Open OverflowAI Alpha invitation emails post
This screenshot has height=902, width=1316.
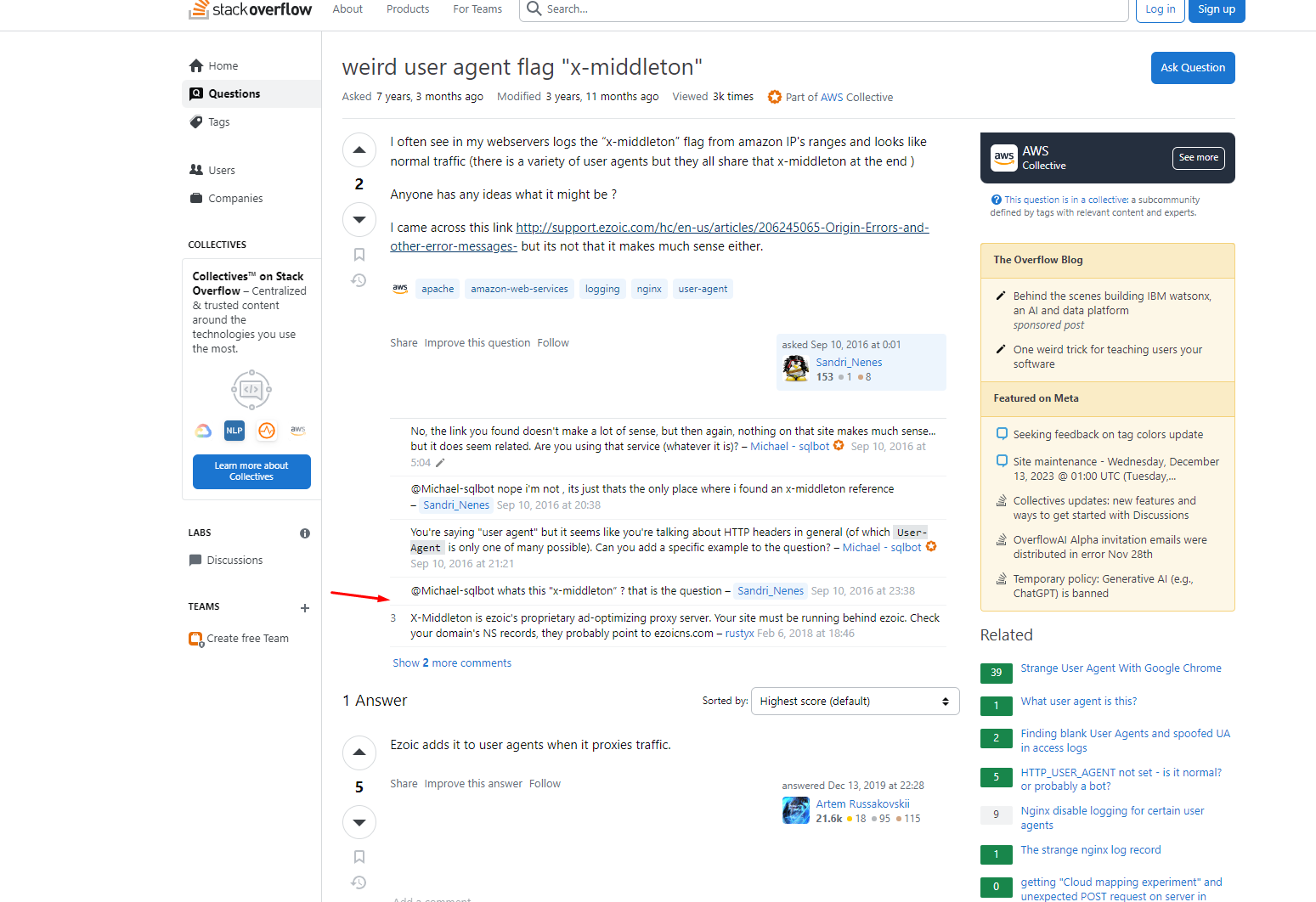[x=1110, y=547]
